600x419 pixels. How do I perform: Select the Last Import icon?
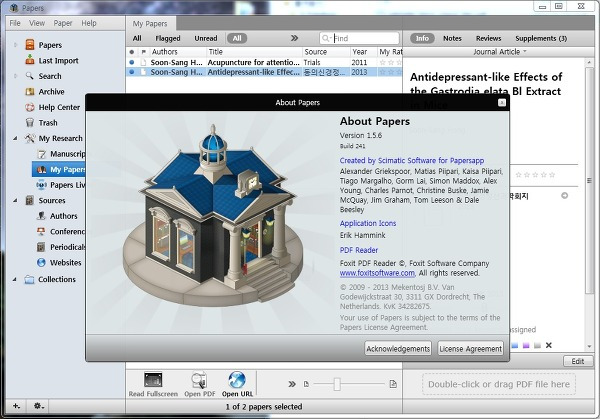coord(30,60)
